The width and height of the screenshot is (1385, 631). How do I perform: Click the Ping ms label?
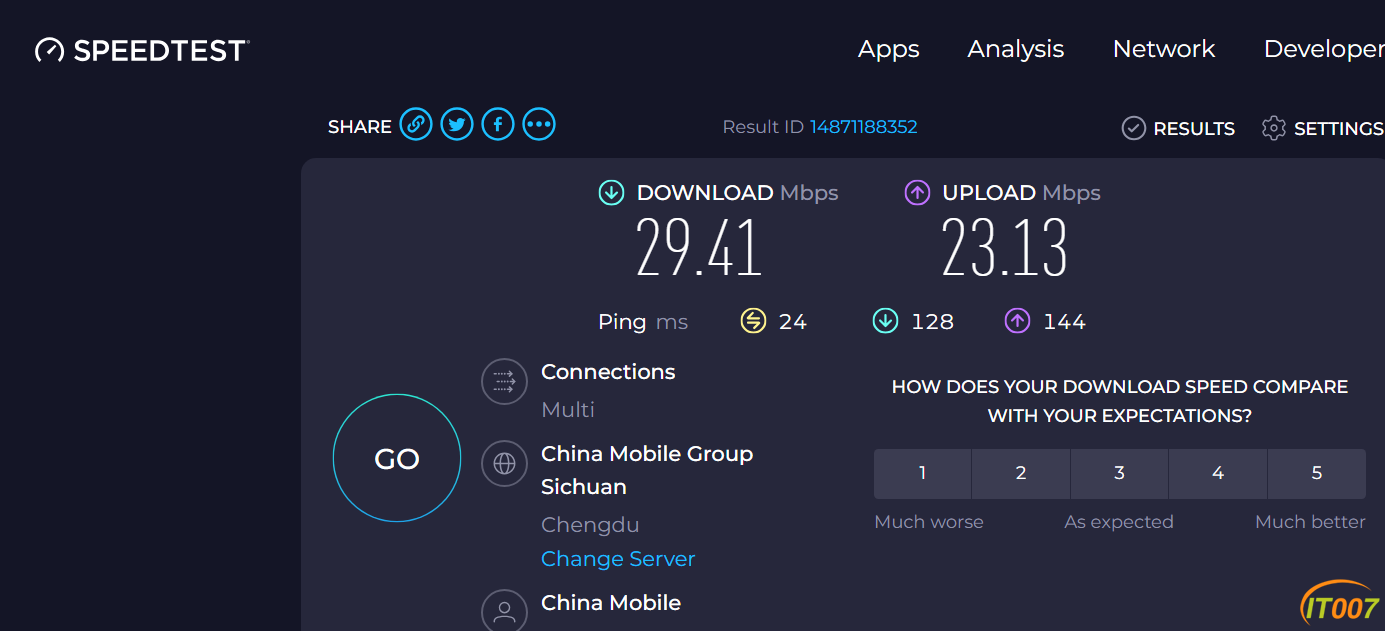(x=643, y=321)
